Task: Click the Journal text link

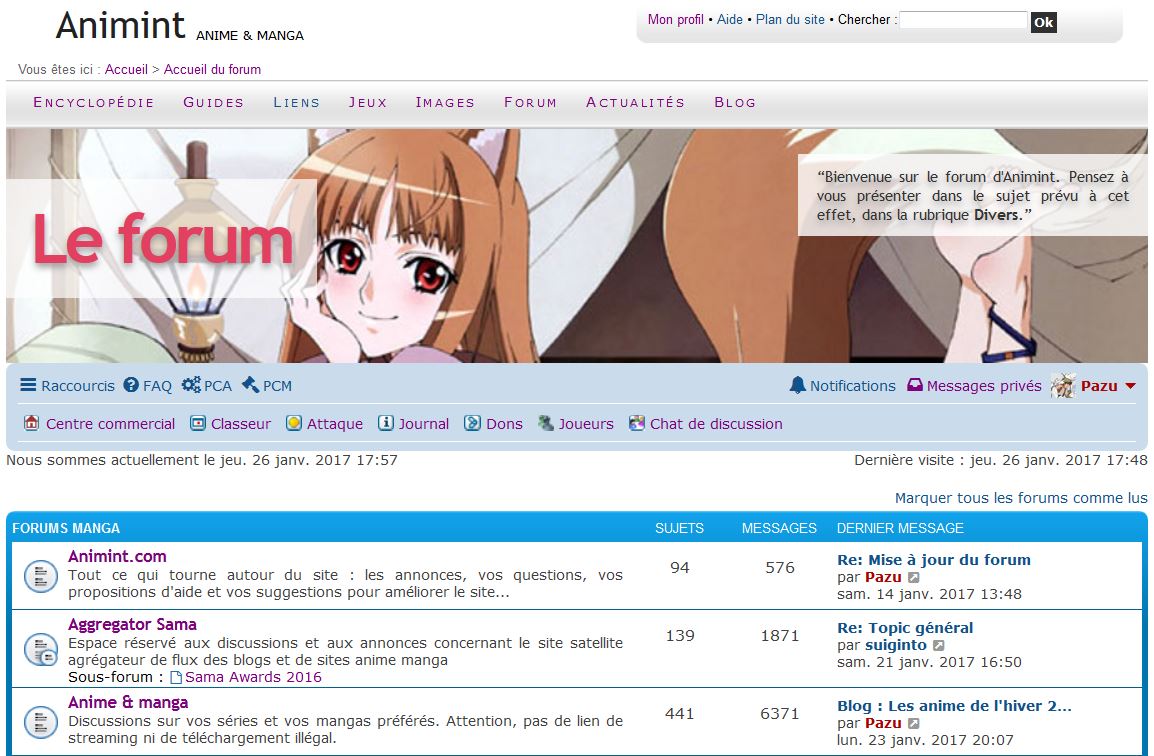Action: [x=424, y=424]
